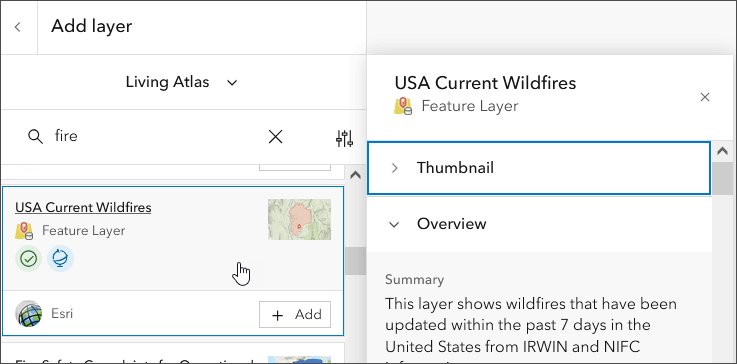Click results list scroll up arrow
This screenshot has height=364, width=737.
(356, 175)
